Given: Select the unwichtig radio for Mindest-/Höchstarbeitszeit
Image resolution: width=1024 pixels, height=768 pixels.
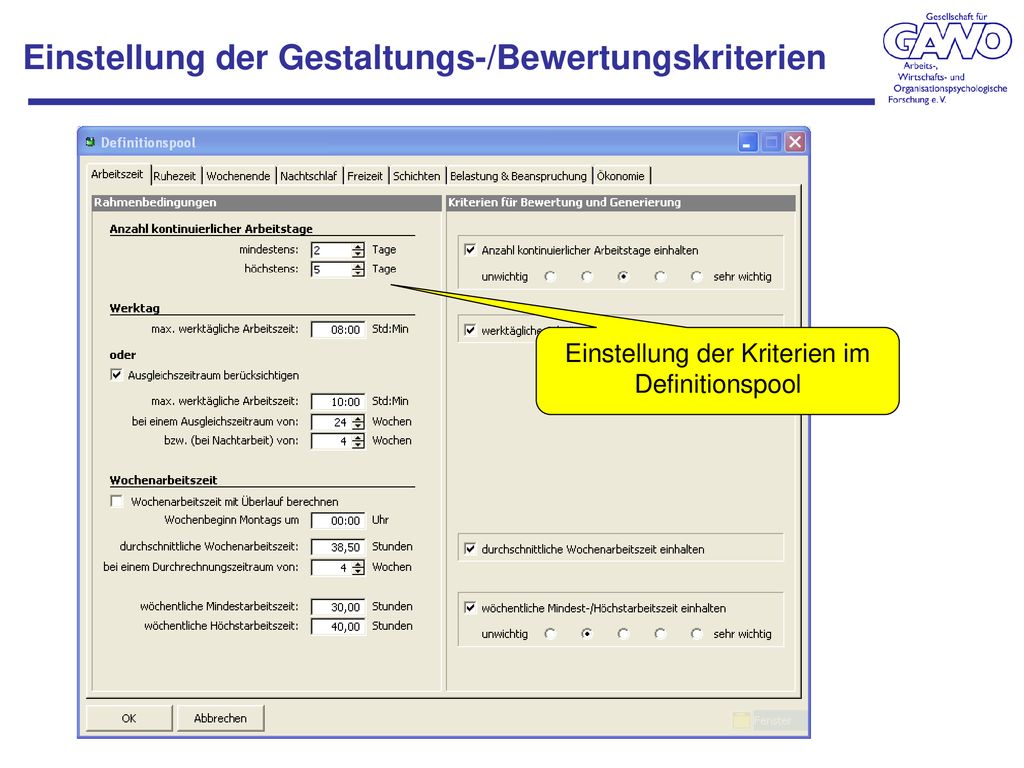Looking at the screenshot, I should [550, 633].
